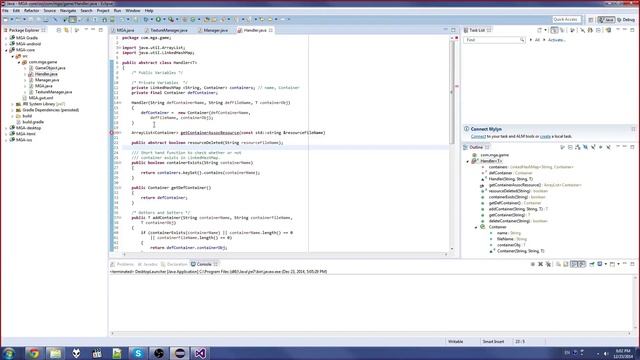Click the error marker on line 20
The height and width of the screenshot is (360, 640).
tap(111, 133)
